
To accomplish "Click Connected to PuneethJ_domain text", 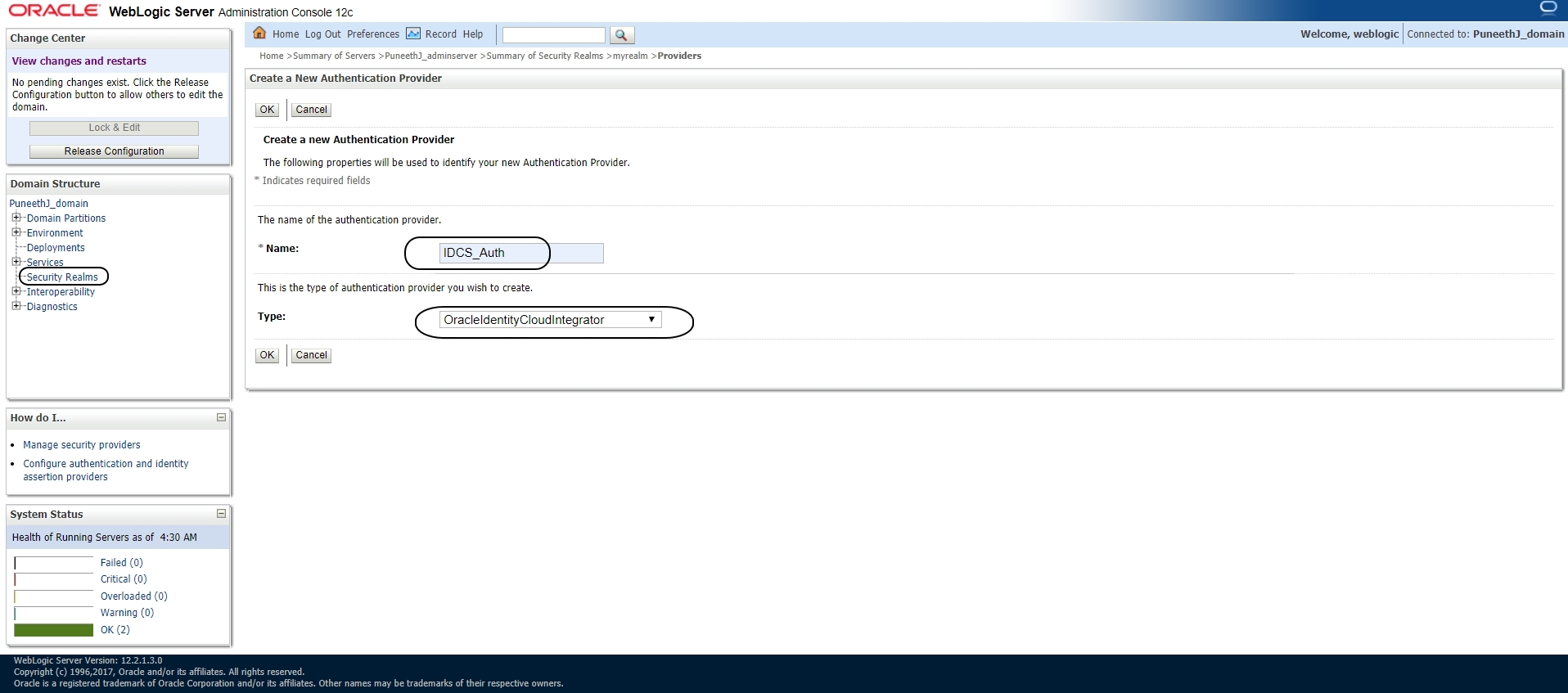I will coord(1485,34).
